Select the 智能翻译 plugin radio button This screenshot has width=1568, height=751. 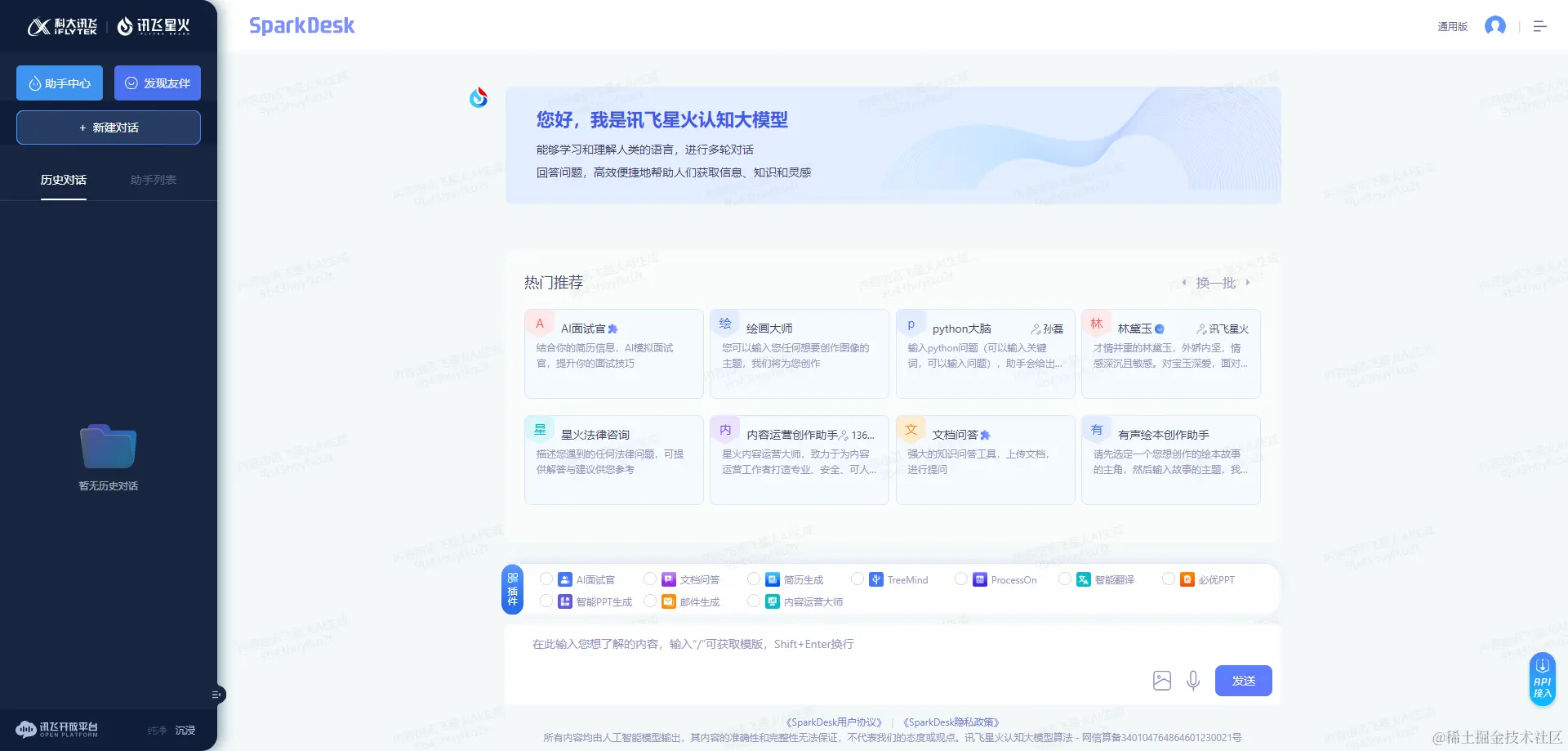[x=1065, y=579]
